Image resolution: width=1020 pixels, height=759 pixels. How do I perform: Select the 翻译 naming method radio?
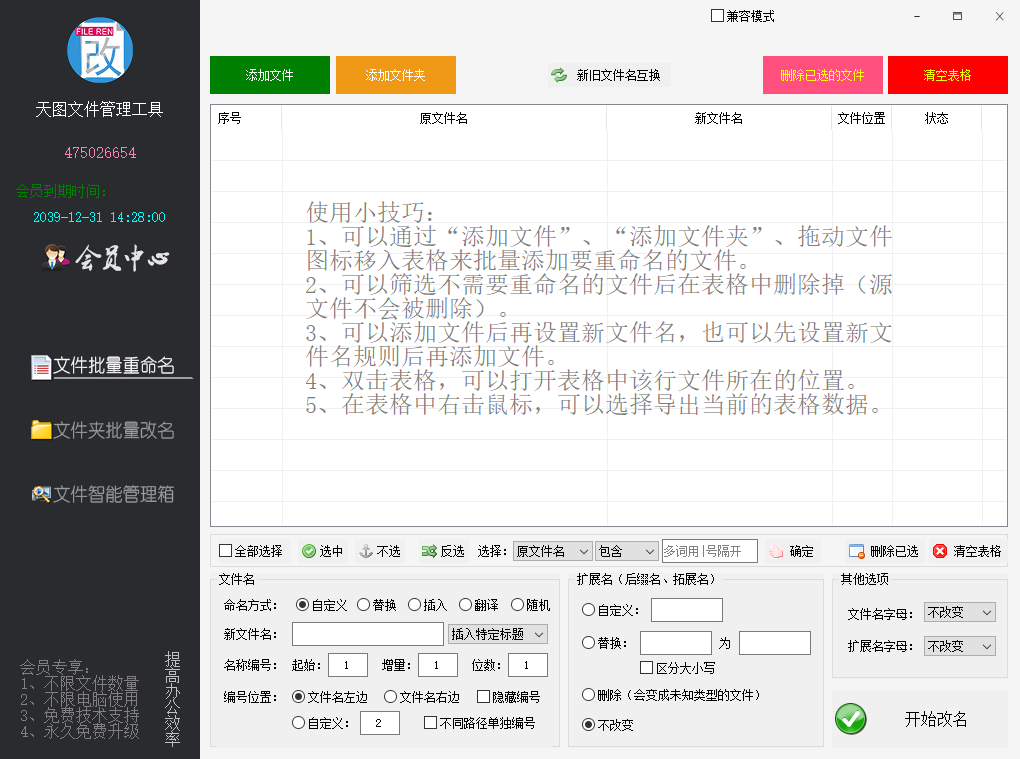pyautogui.click(x=465, y=605)
